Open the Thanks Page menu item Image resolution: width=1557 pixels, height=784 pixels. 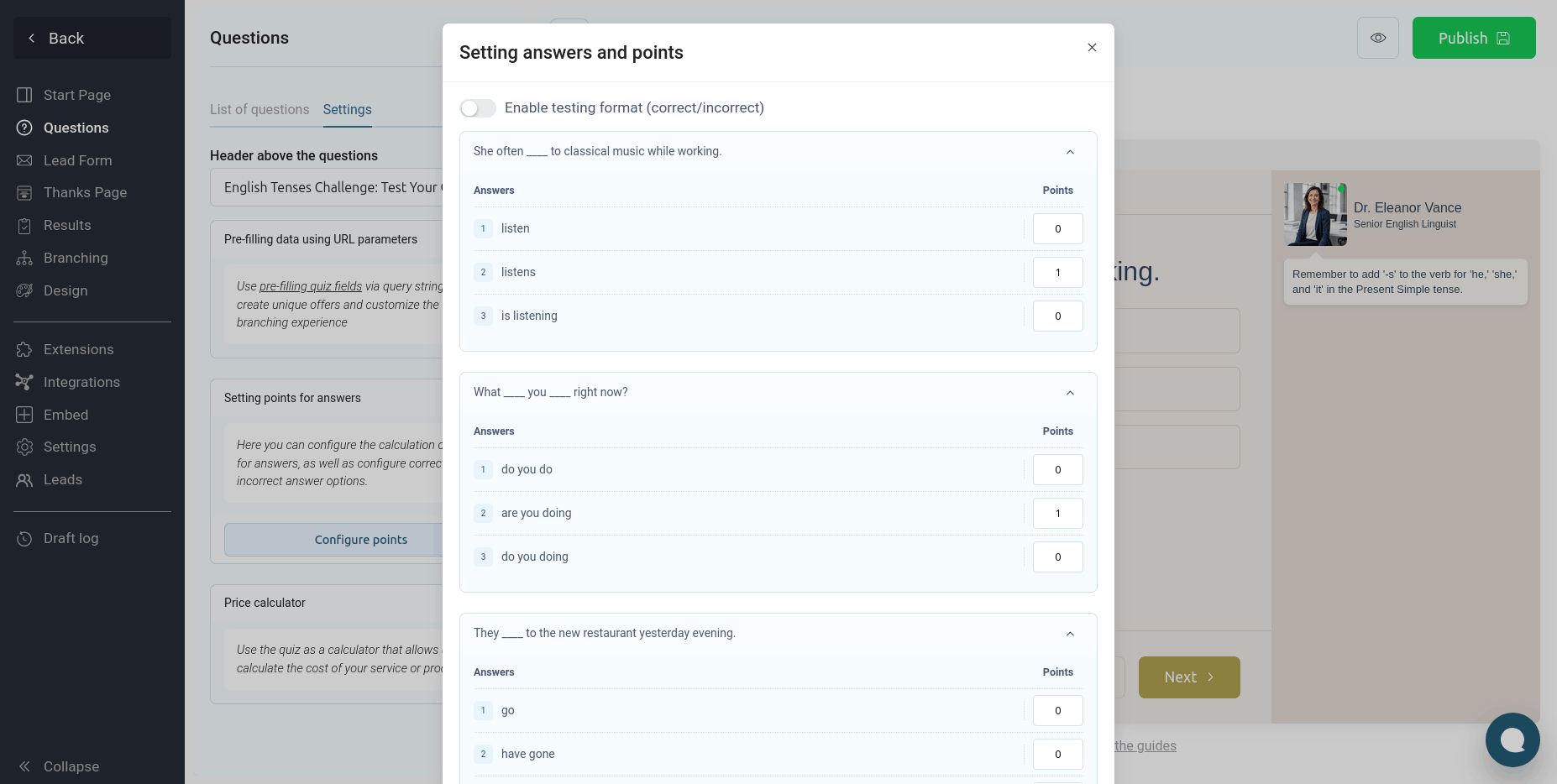(x=85, y=192)
